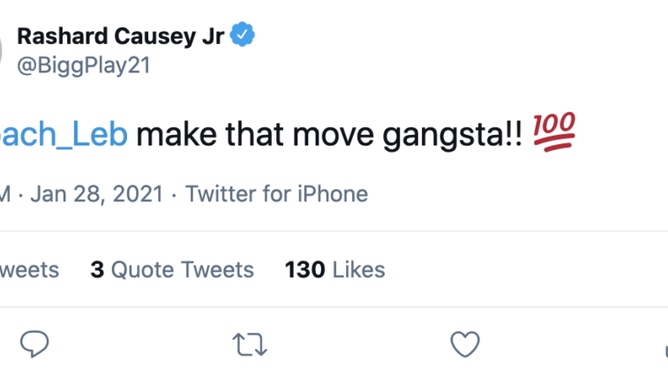Like the tweet with the heart icon

tap(465, 344)
